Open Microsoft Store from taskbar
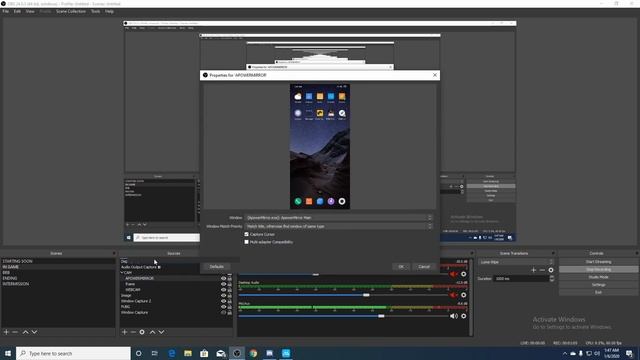 point(204,353)
